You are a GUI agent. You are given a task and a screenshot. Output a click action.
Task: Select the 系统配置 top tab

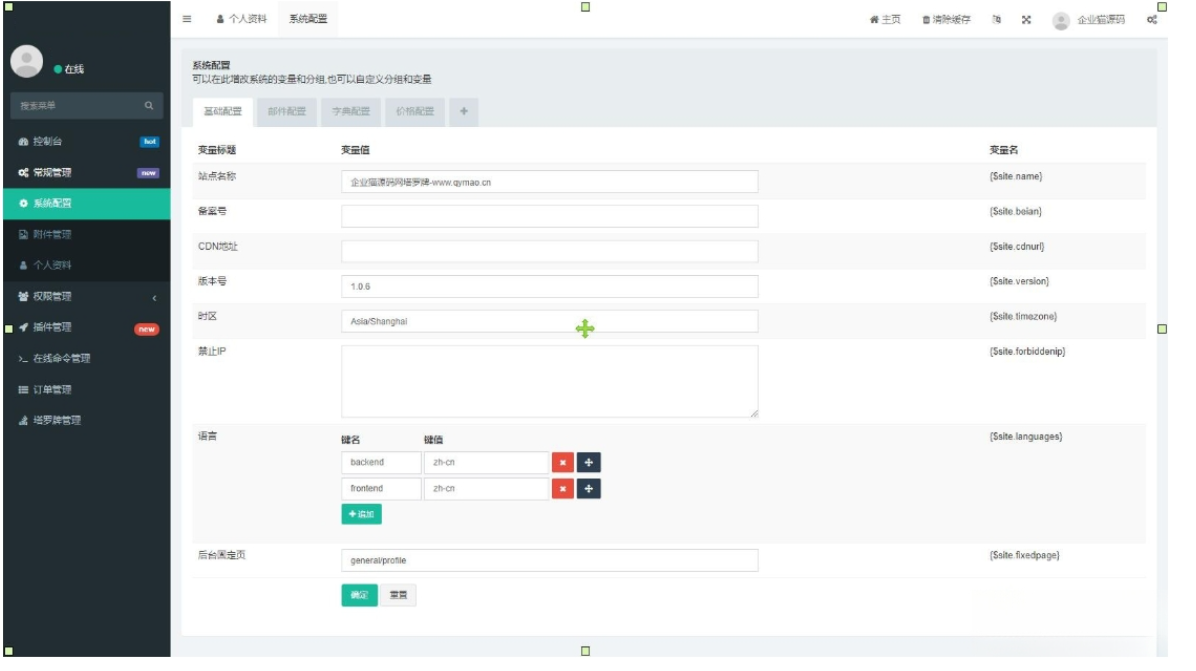pos(308,19)
